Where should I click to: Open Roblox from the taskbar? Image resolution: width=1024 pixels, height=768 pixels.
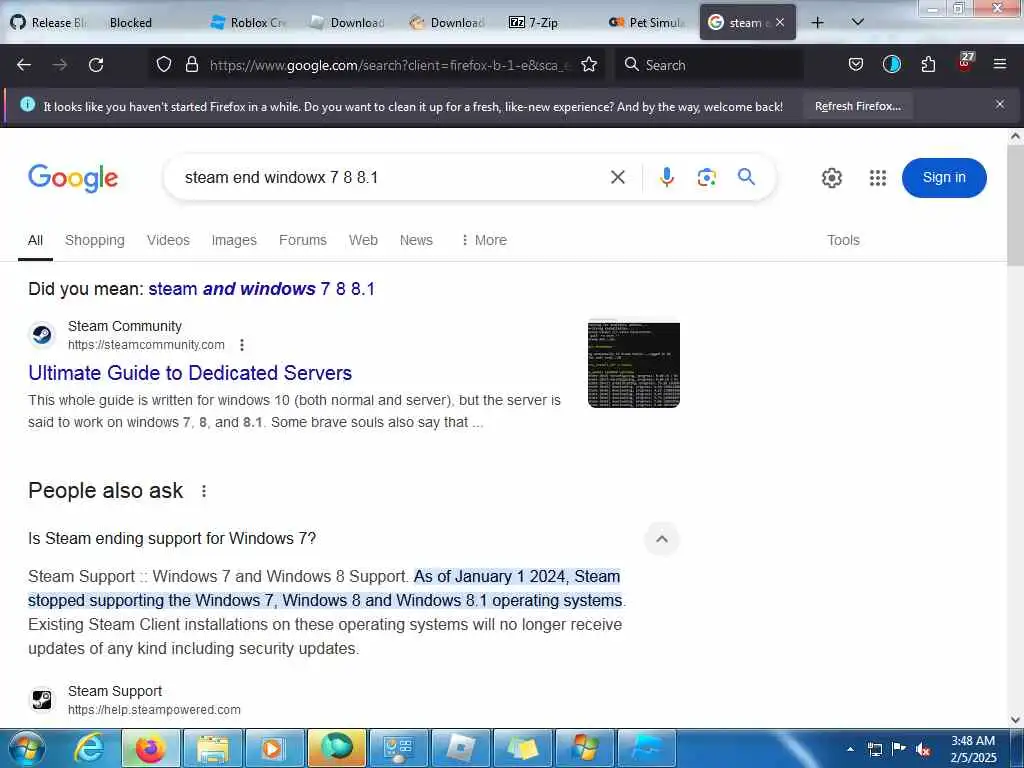(x=461, y=748)
